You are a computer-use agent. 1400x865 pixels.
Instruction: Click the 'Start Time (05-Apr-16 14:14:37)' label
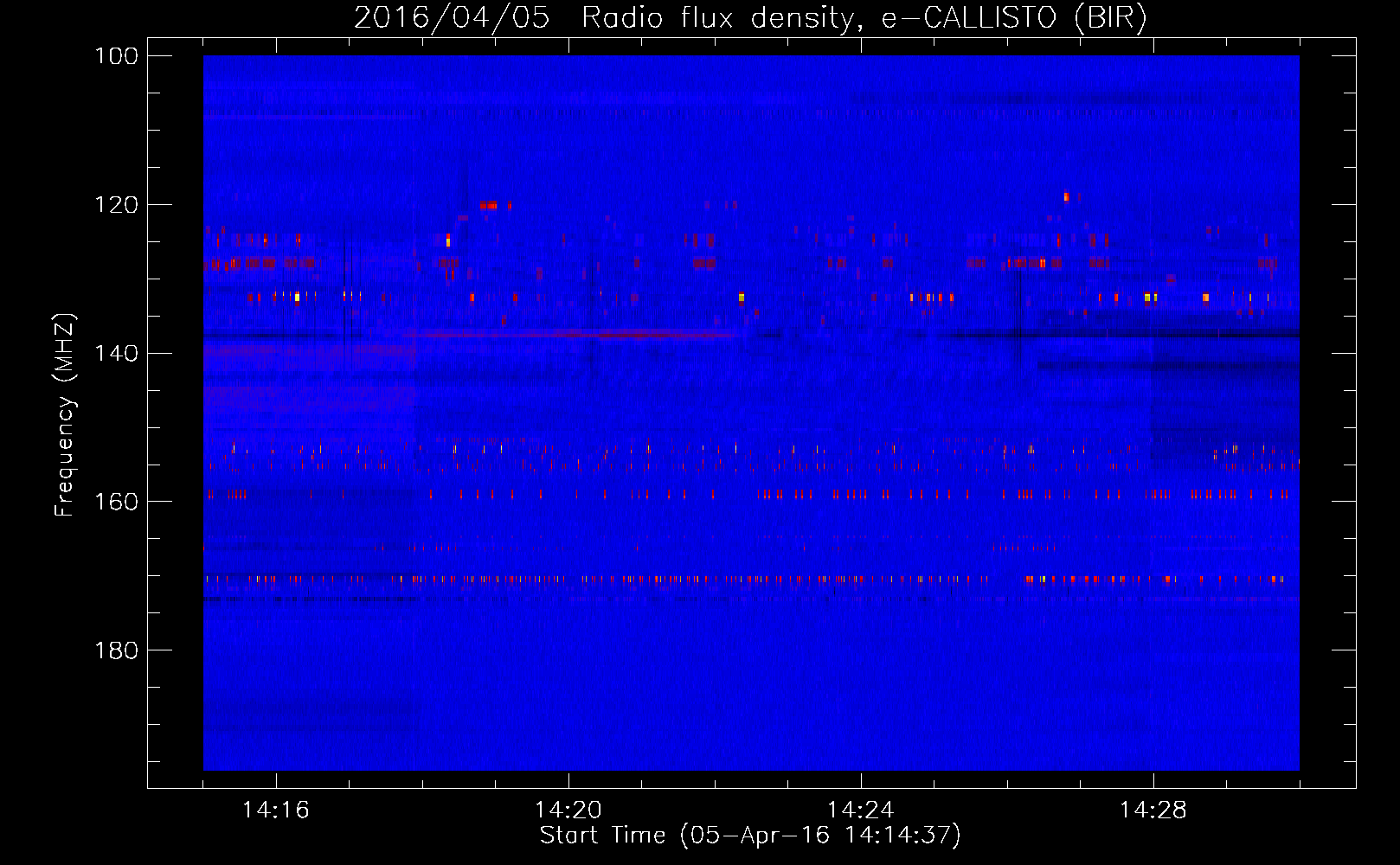pyautogui.click(x=750, y=836)
